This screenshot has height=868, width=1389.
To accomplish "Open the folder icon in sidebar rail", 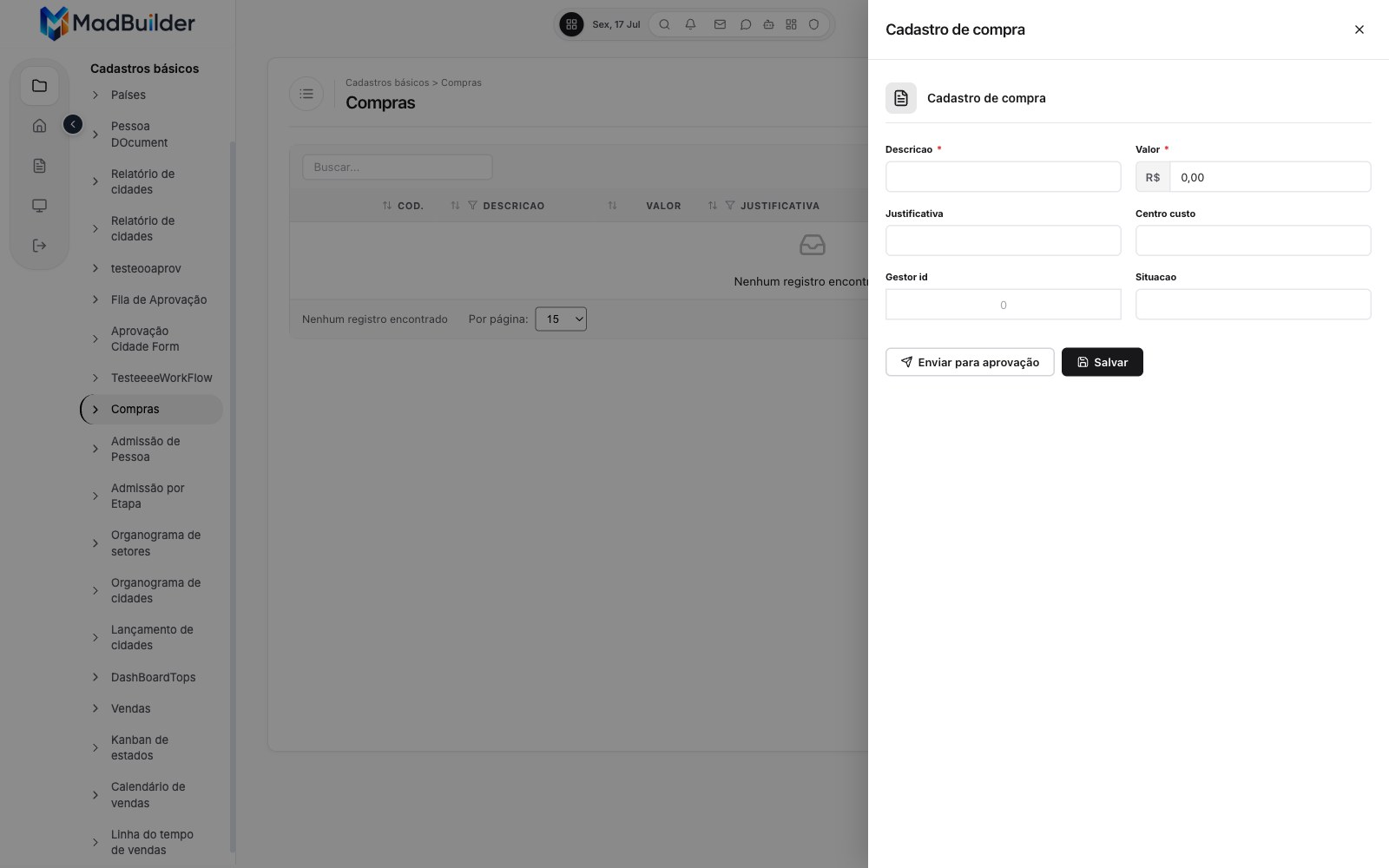I will 39,86.
